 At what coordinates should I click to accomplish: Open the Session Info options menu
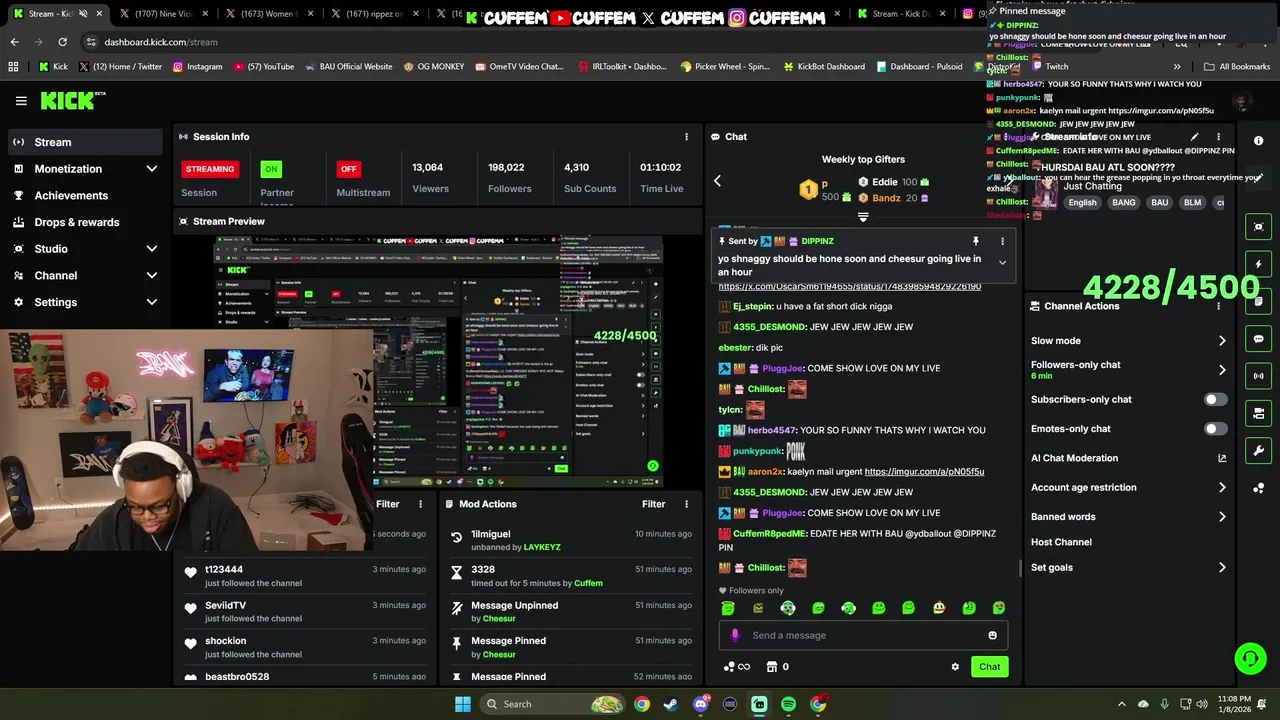[686, 137]
